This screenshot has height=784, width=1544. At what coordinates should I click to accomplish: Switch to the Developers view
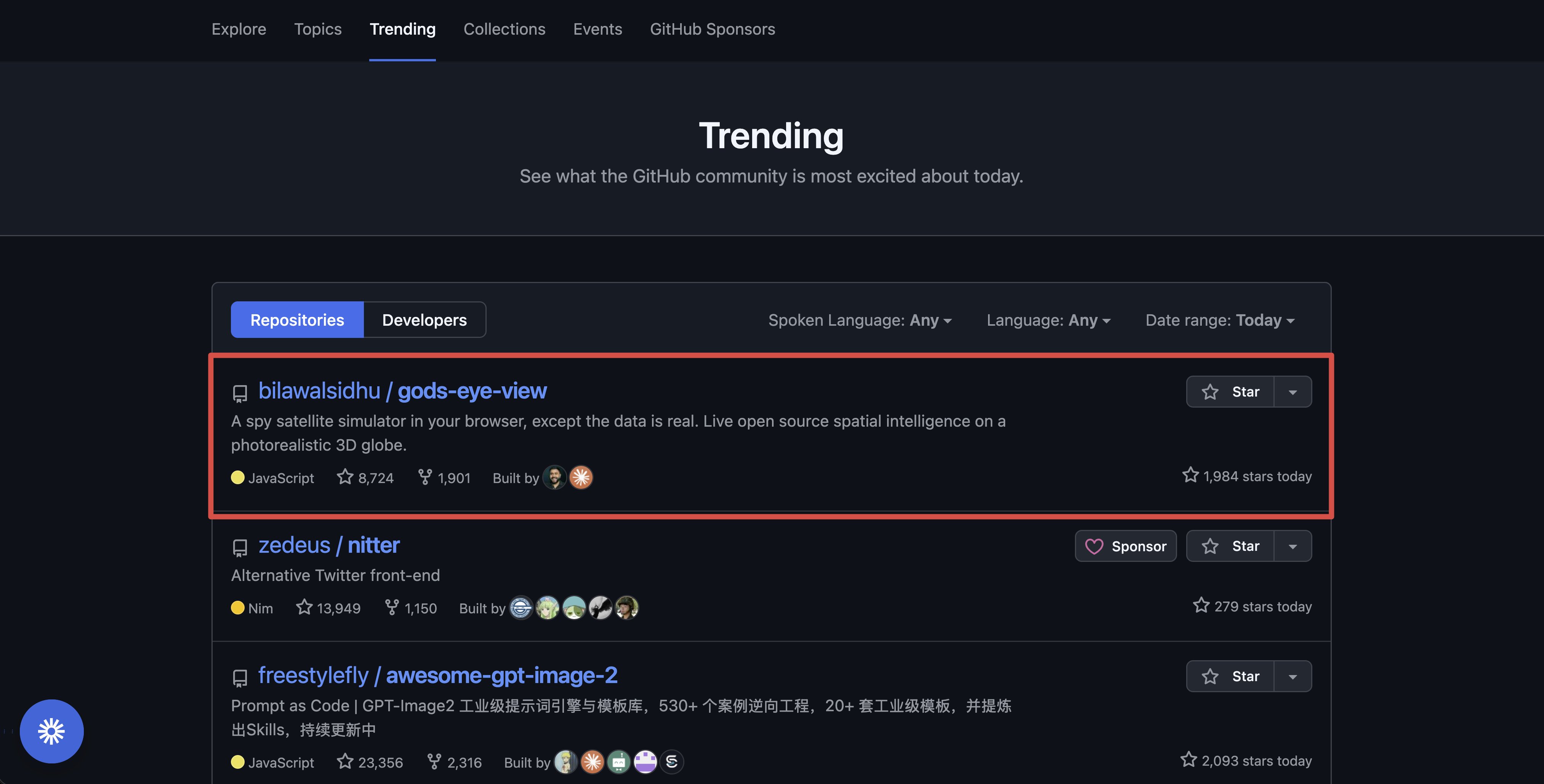(x=424, y=320)
